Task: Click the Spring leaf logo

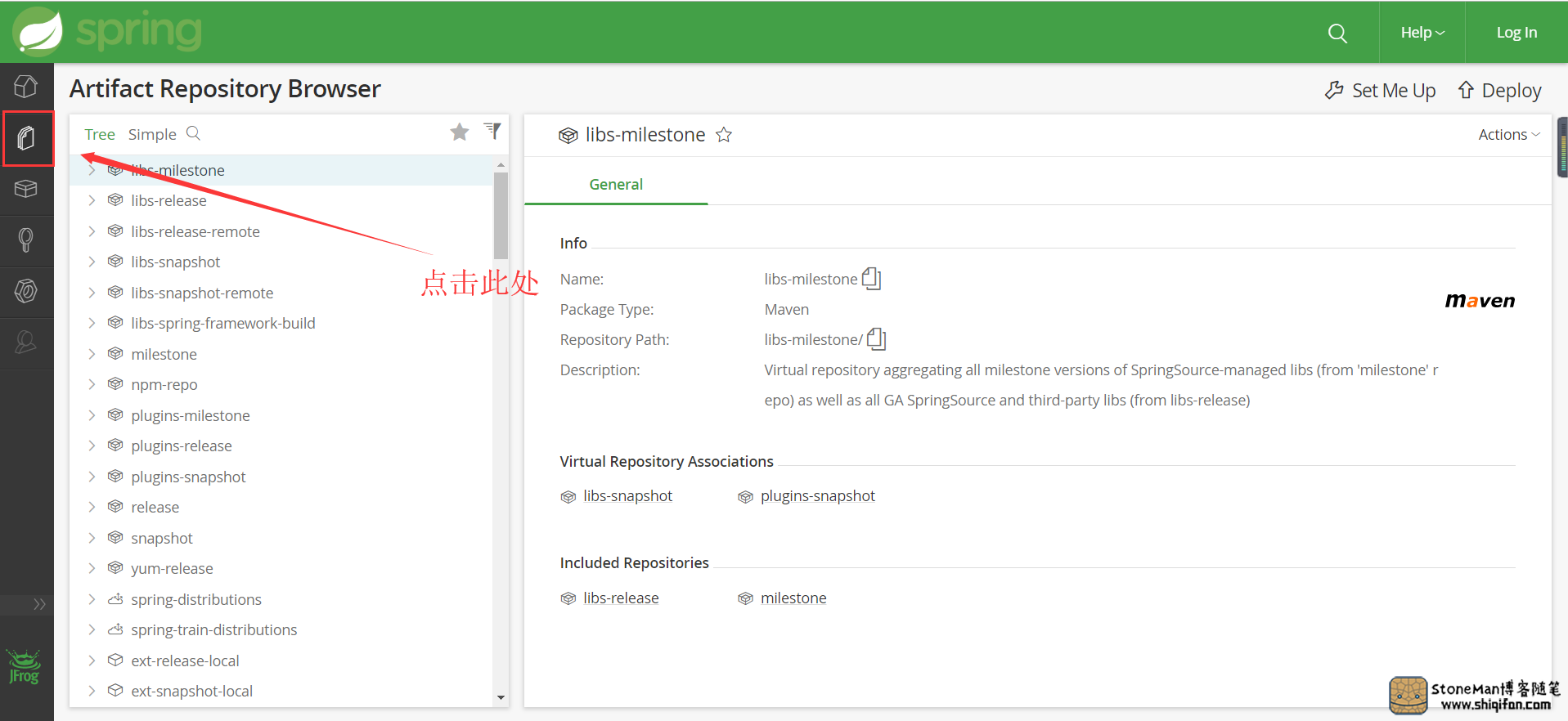Action: click(x=38, y=32)
